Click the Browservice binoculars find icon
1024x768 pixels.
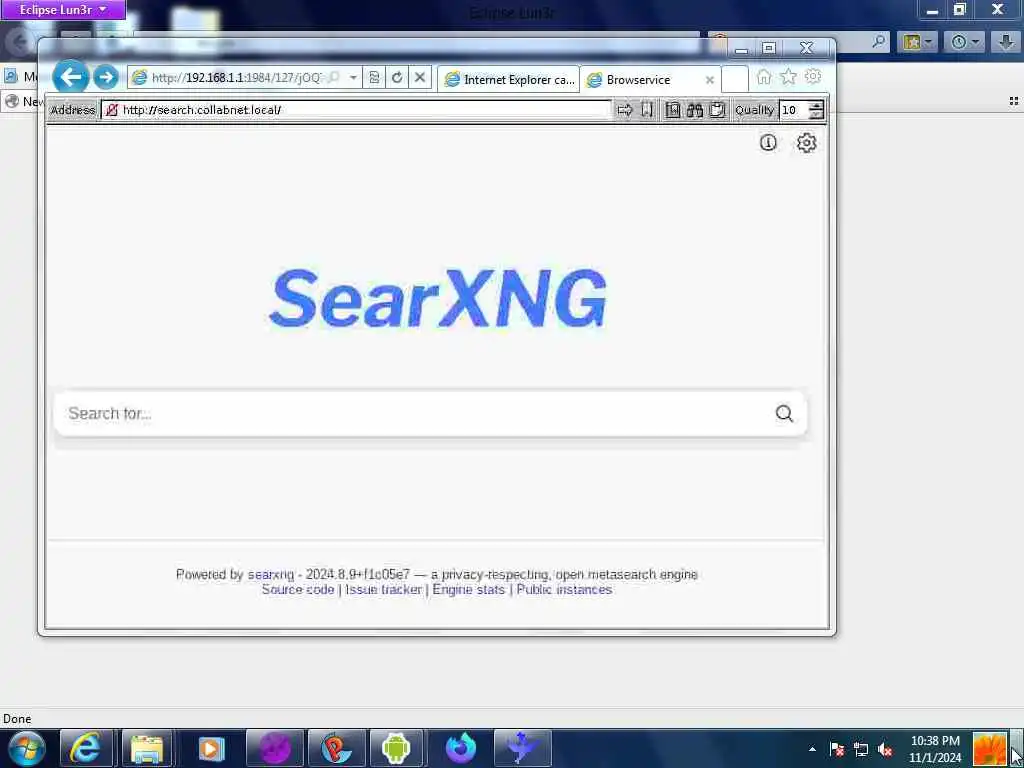(x=695, y=110)
